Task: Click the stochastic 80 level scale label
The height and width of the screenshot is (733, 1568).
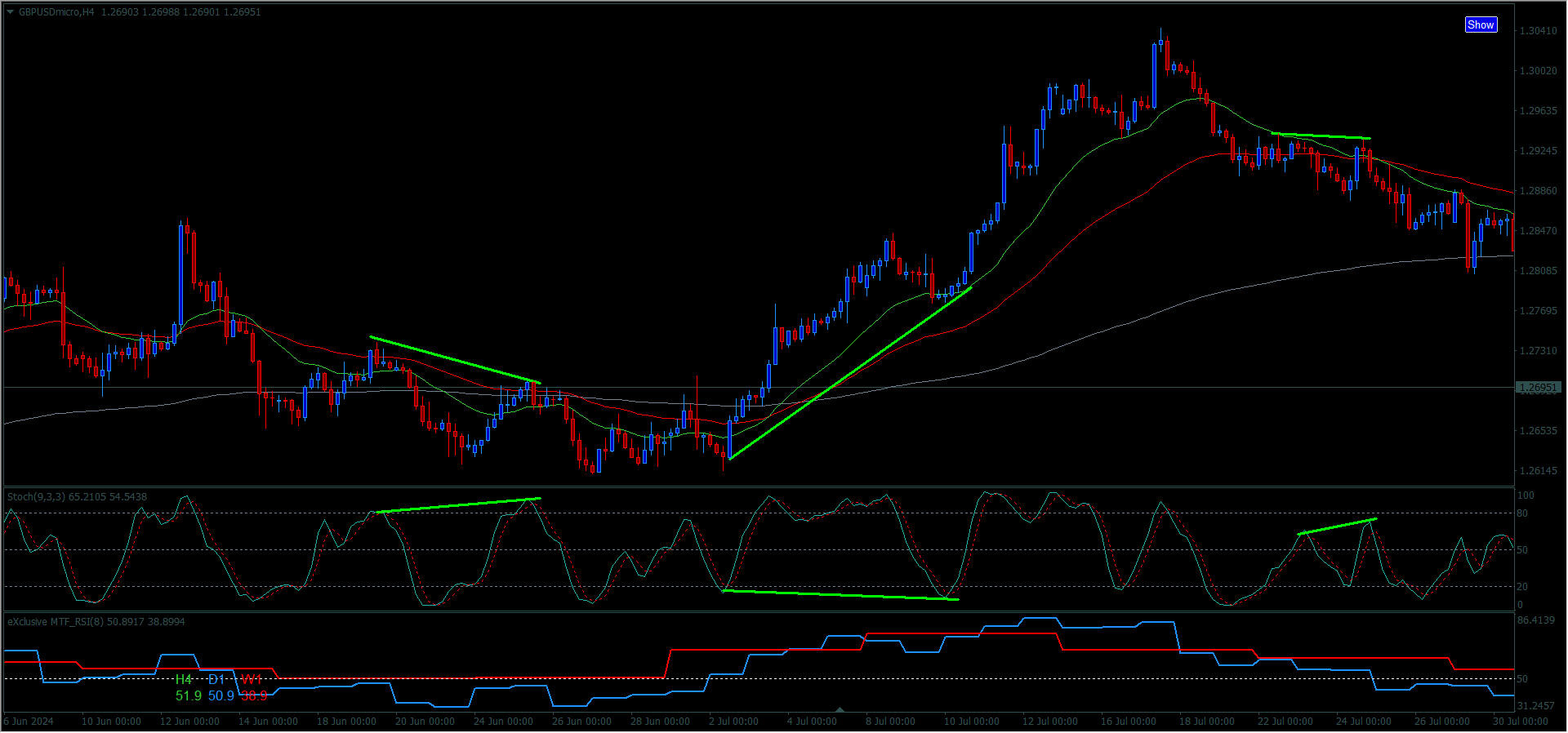Action: tap(1522, 513)
